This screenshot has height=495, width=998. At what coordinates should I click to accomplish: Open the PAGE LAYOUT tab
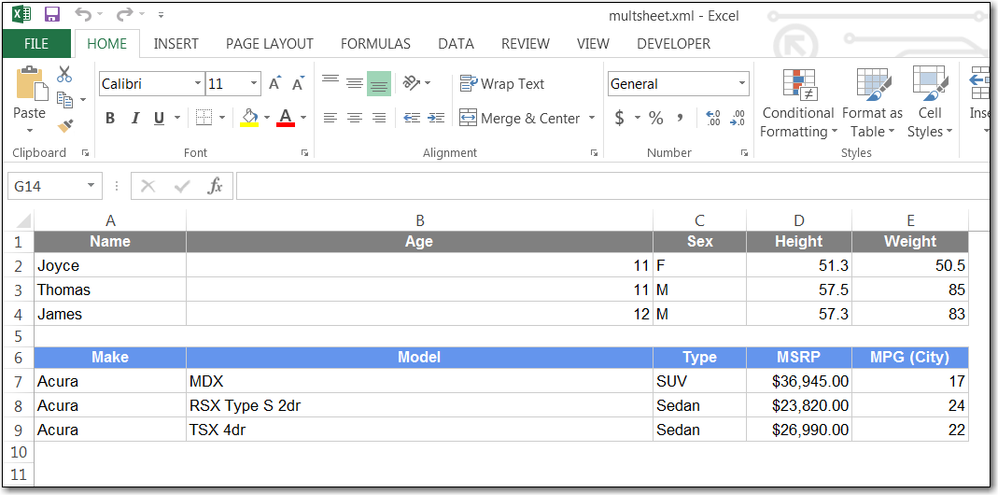click(x=269, y=44)
